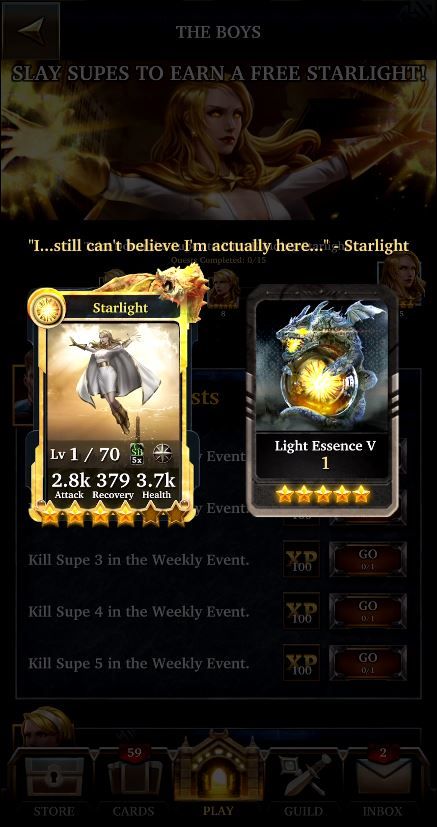This screenshot has height=827, width=437.
Task: Tap the Starlight banner image at top
Action: (218, 140)
